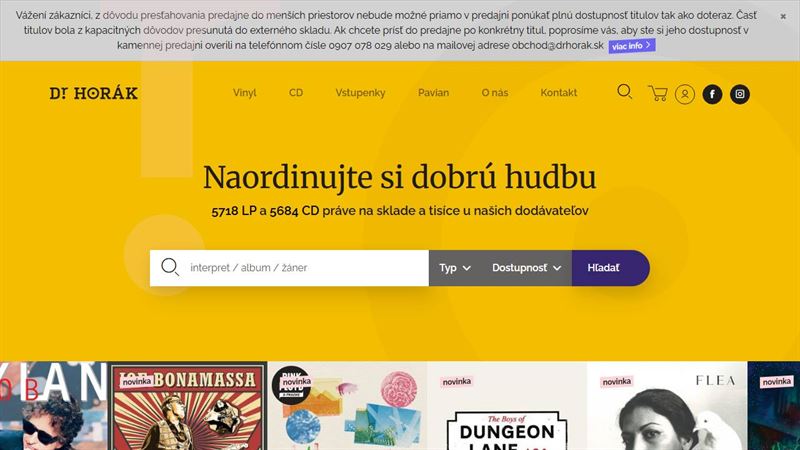Screen dimensions: 800x450
Task: Open The Boys of Dungeon Lane album
Action: pos(507,406)
